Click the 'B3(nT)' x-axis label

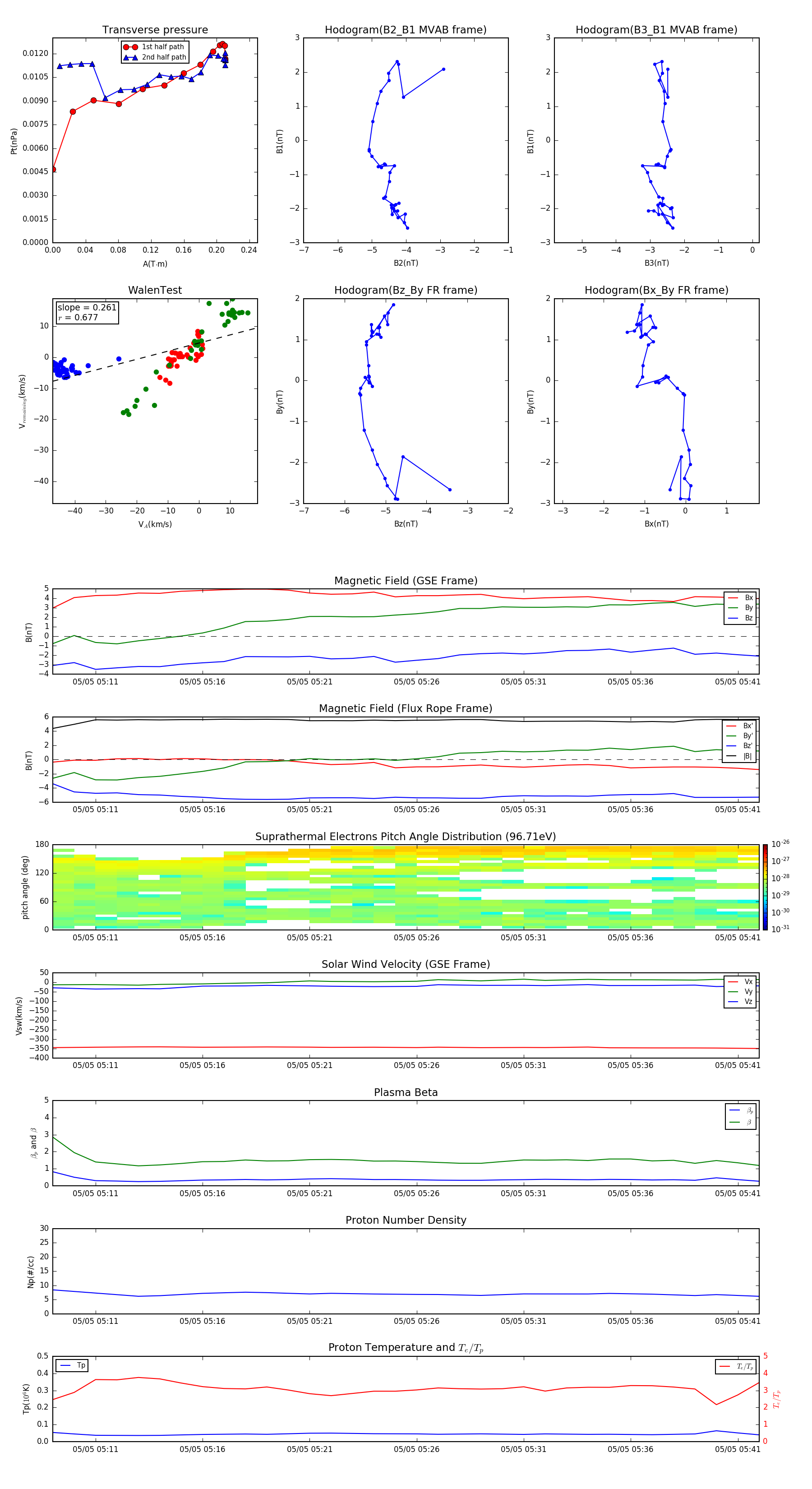[656, 263]
